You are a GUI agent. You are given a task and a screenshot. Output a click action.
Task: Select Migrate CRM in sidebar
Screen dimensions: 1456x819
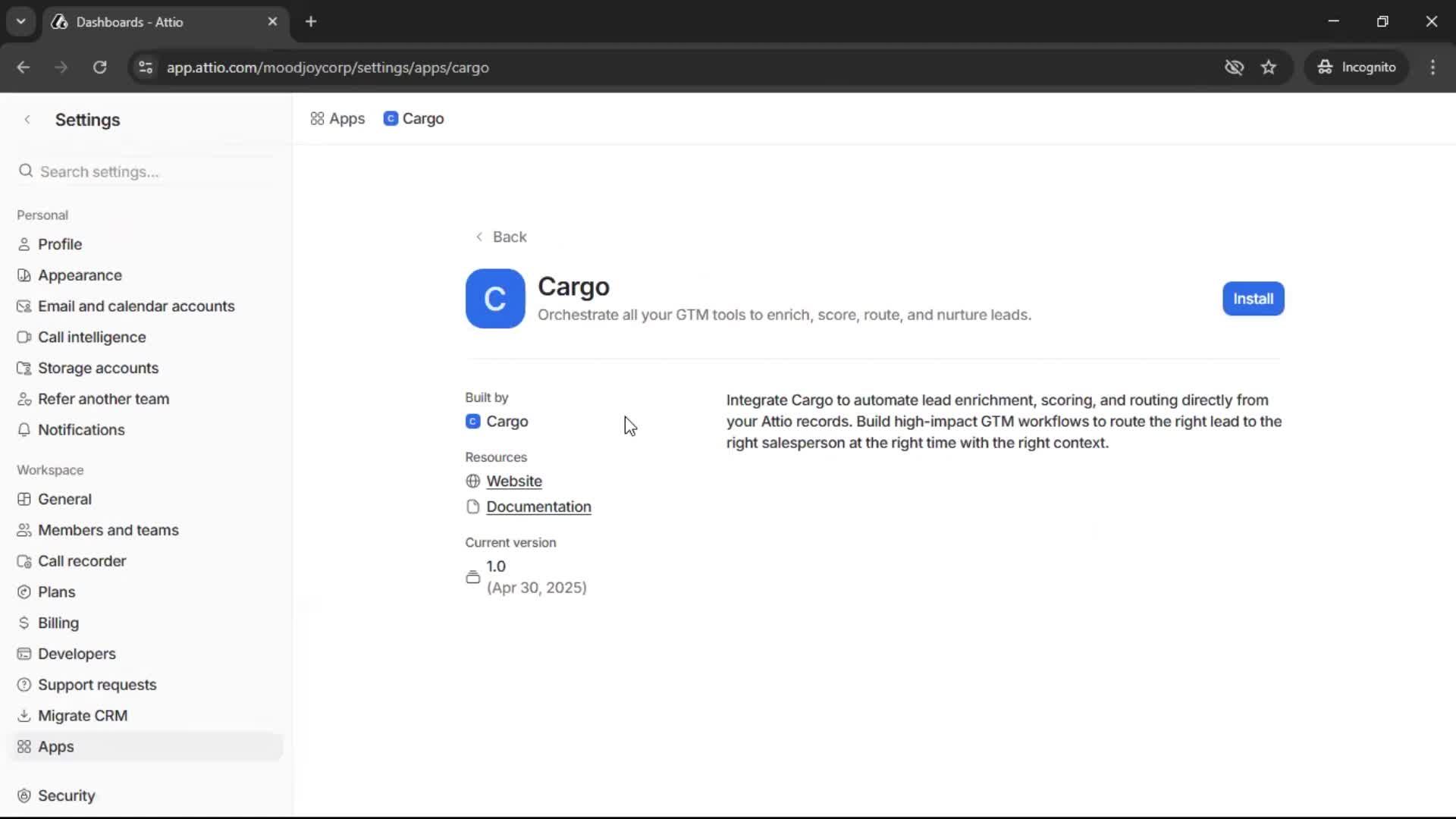82,715
